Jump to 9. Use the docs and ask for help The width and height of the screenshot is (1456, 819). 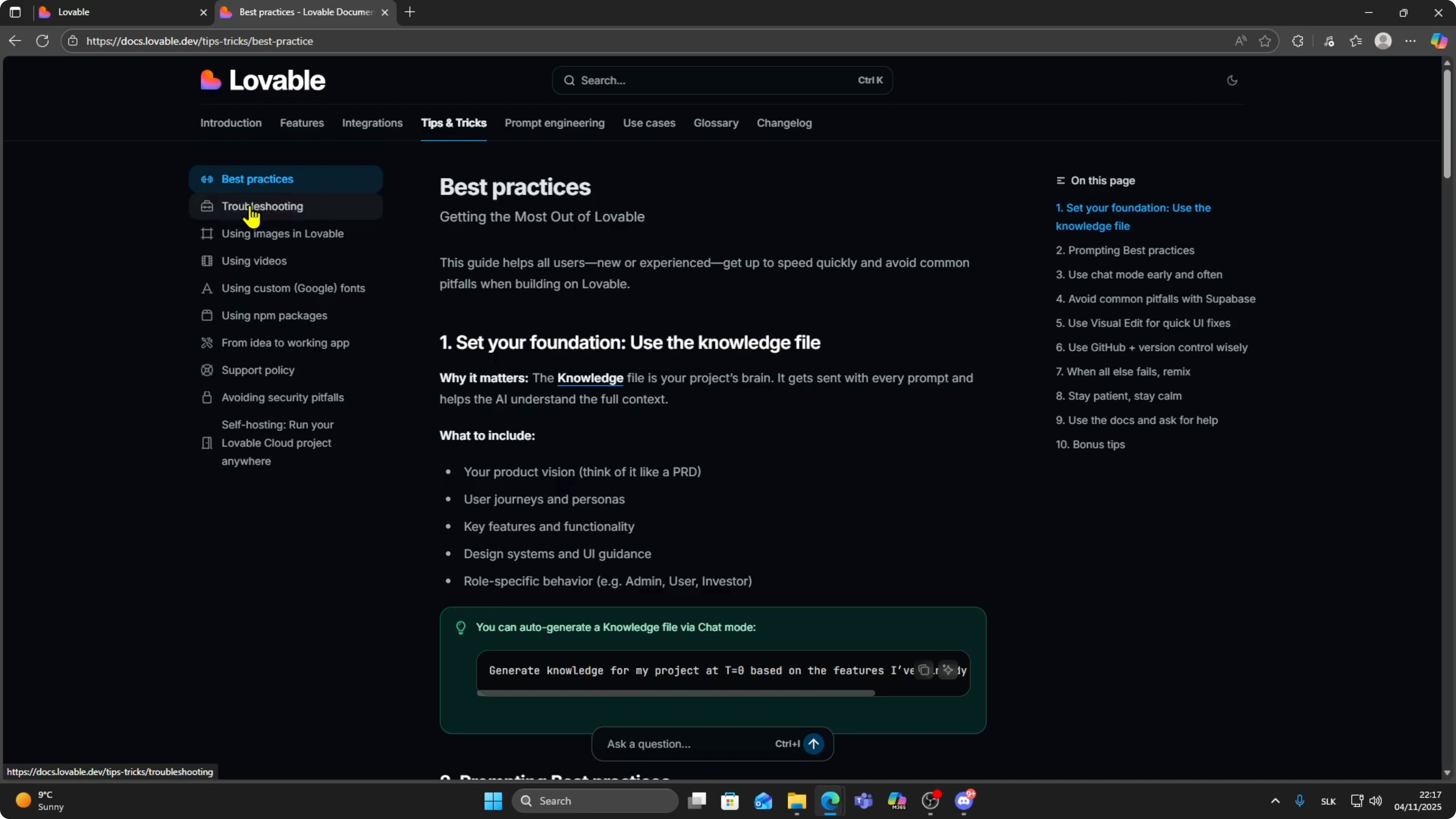1137,421
